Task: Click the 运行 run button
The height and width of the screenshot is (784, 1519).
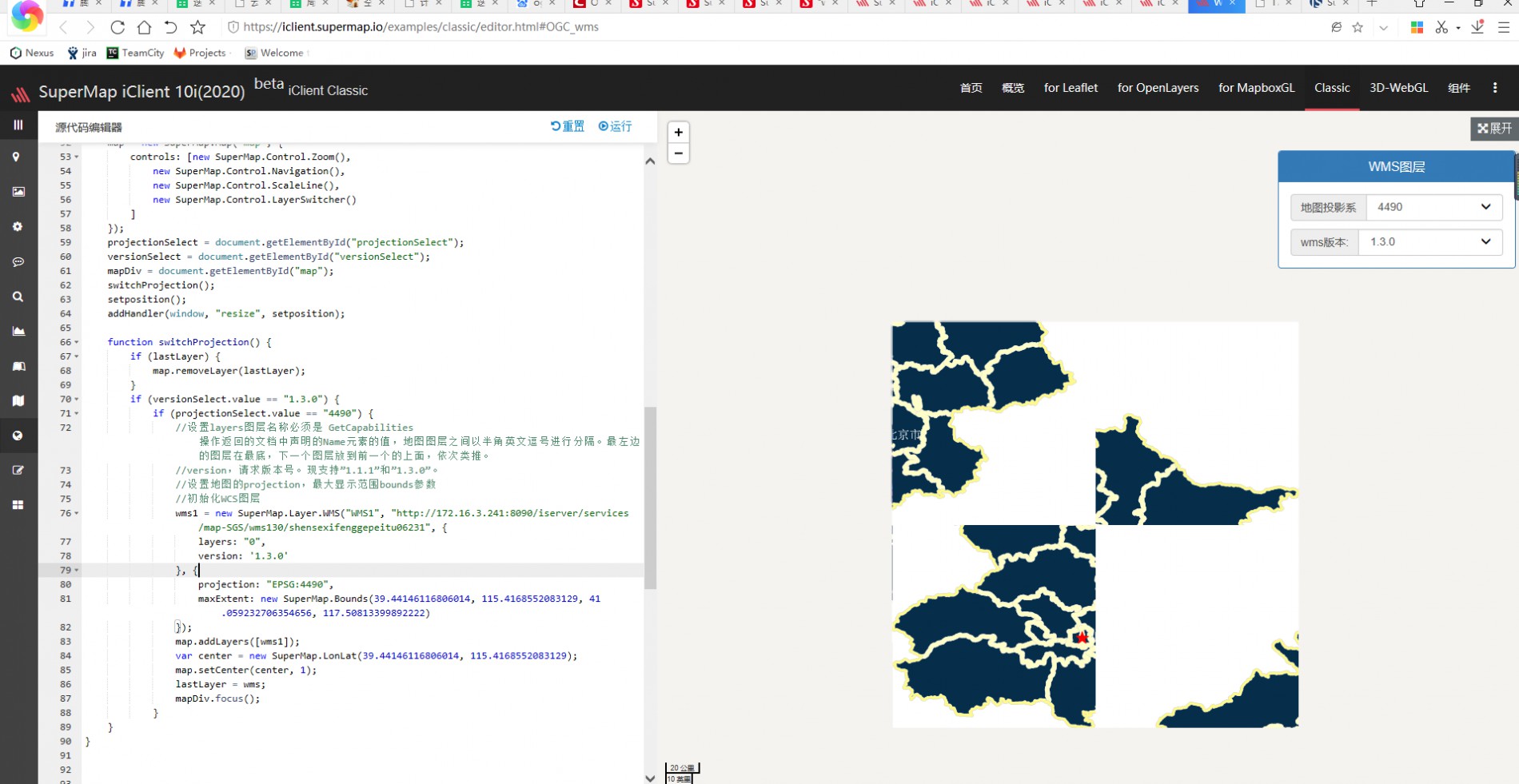Action: (x=615, y=126)
